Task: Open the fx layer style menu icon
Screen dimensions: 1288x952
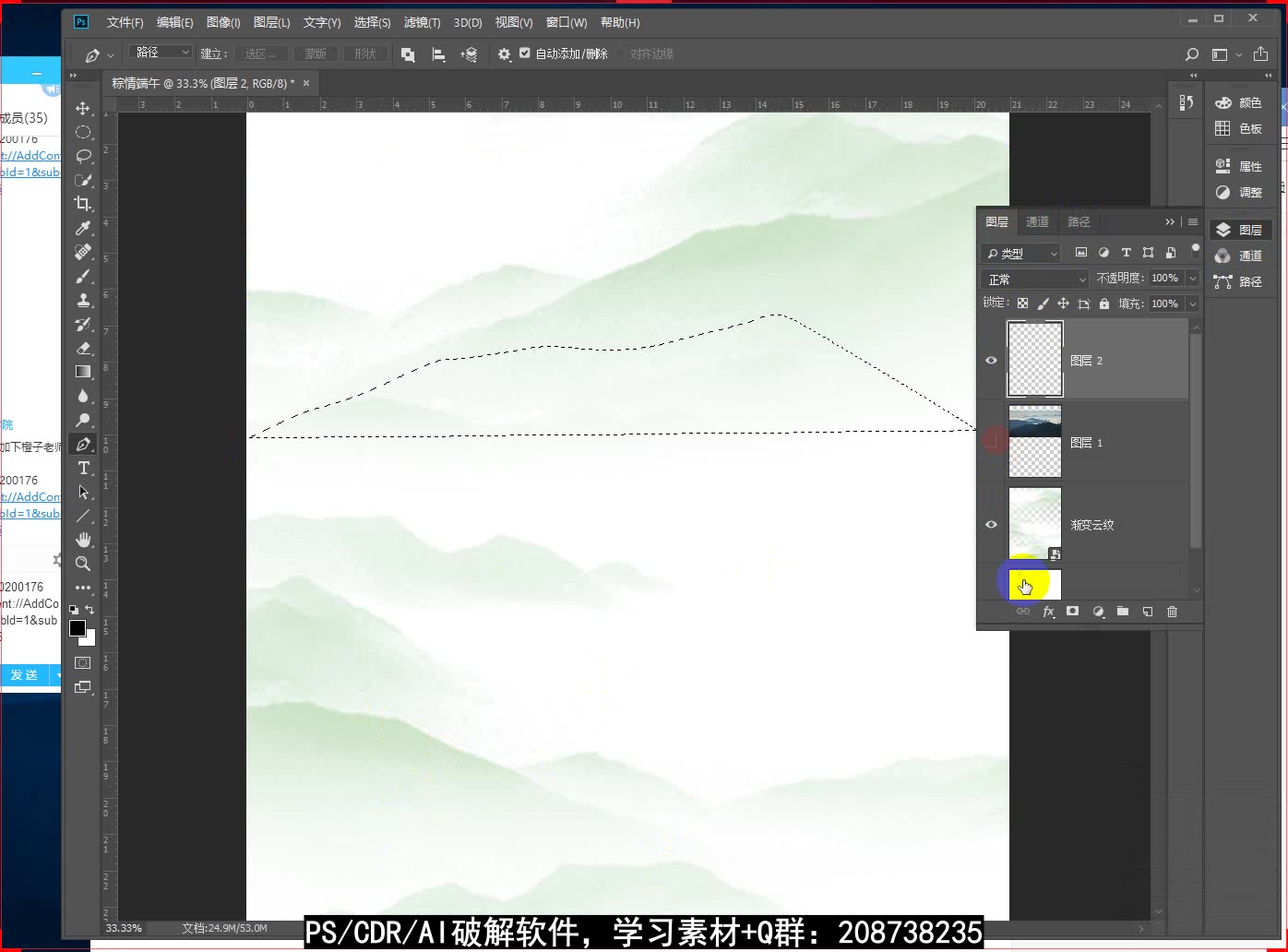Action: [1048, 612]
